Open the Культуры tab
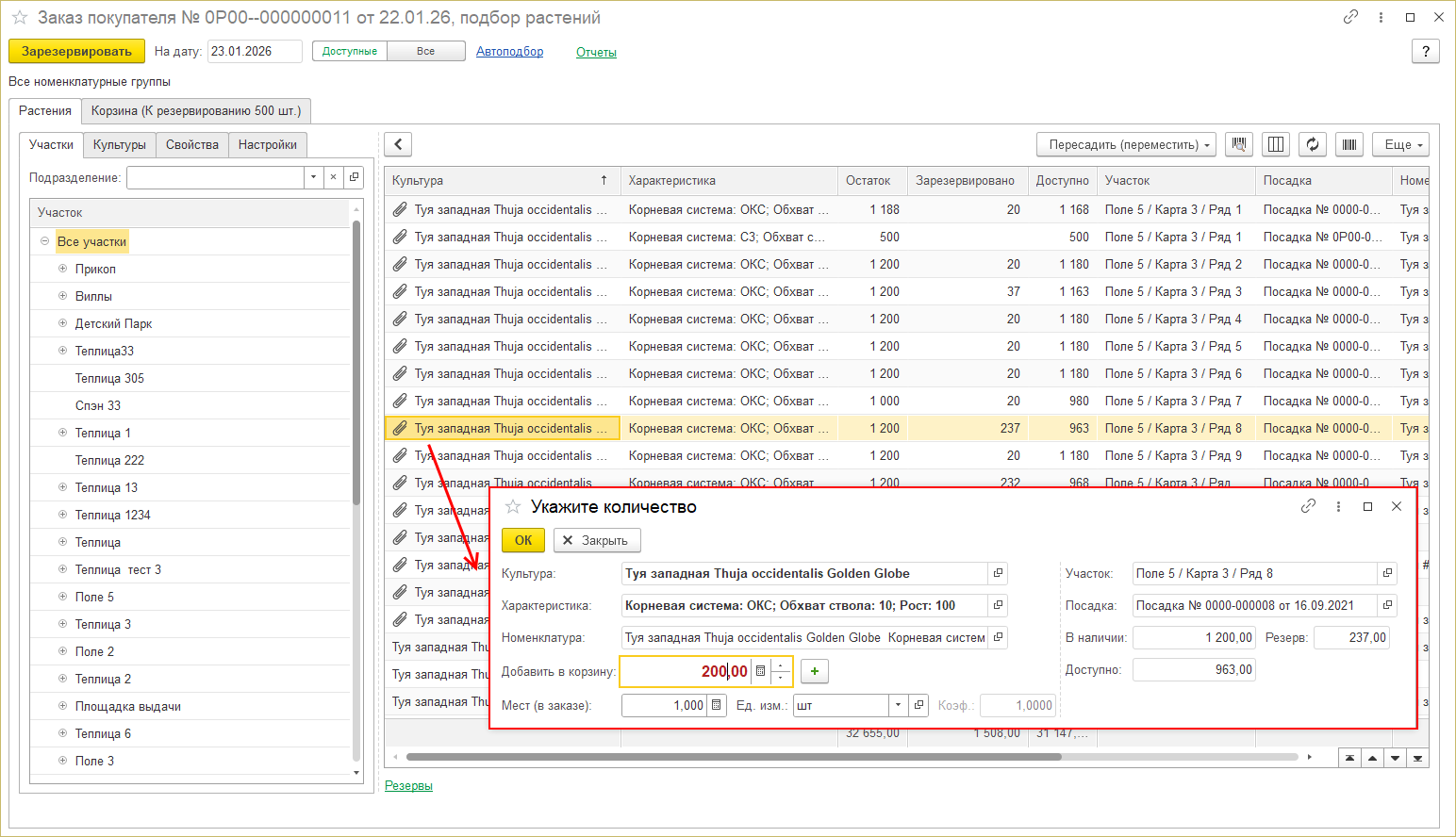This screenshot has height=837, width=1456. [x=119, y=144]
